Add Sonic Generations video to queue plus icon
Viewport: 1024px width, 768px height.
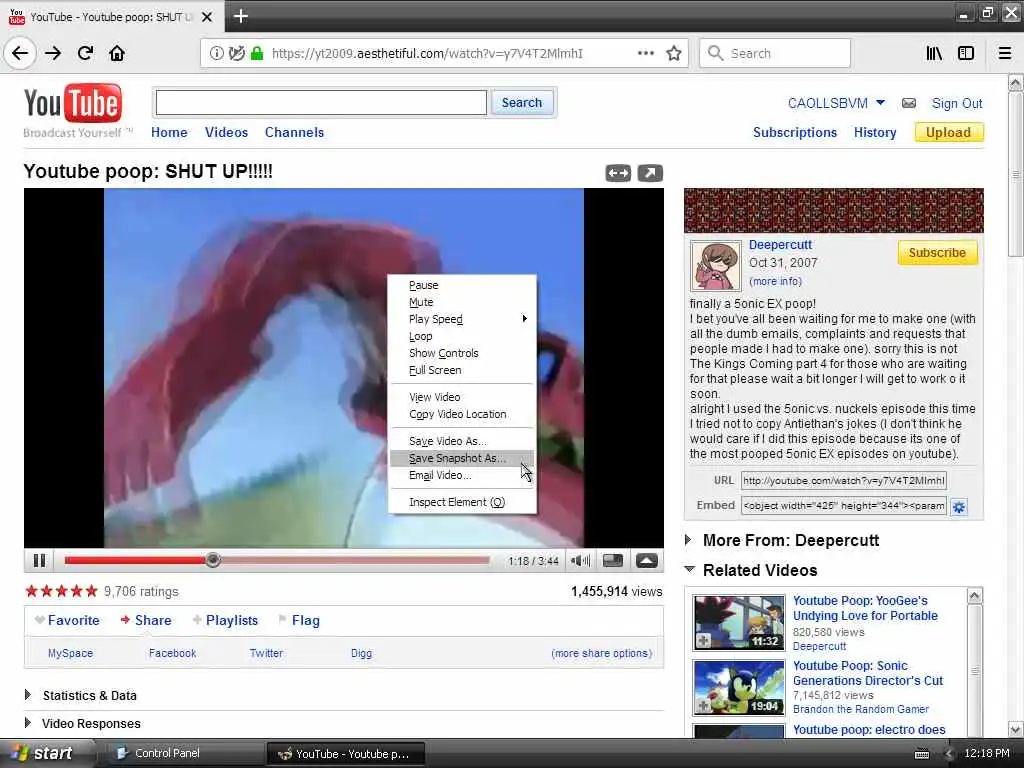[703, 706]
